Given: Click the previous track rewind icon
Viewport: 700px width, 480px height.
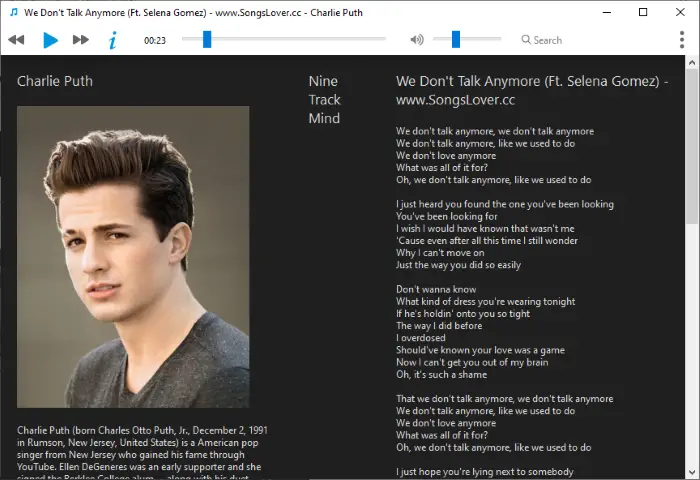Looking at the screenshot, I should [16, 40].
